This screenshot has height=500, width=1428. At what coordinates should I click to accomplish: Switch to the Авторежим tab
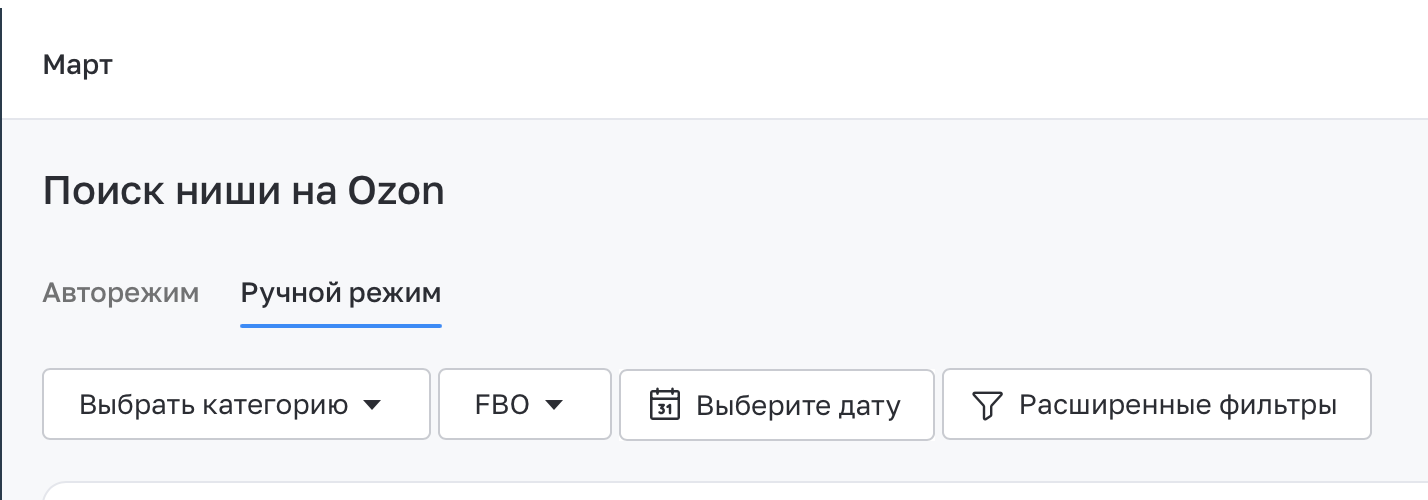[121, 293]
